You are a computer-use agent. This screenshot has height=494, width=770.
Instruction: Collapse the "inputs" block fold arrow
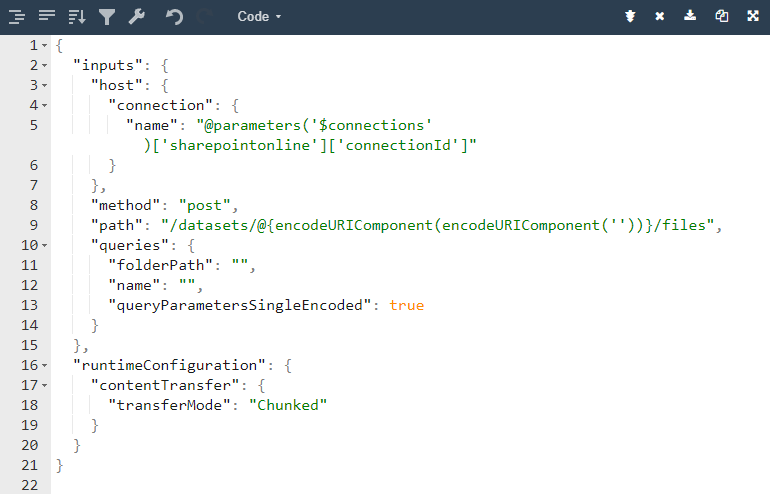45,65
